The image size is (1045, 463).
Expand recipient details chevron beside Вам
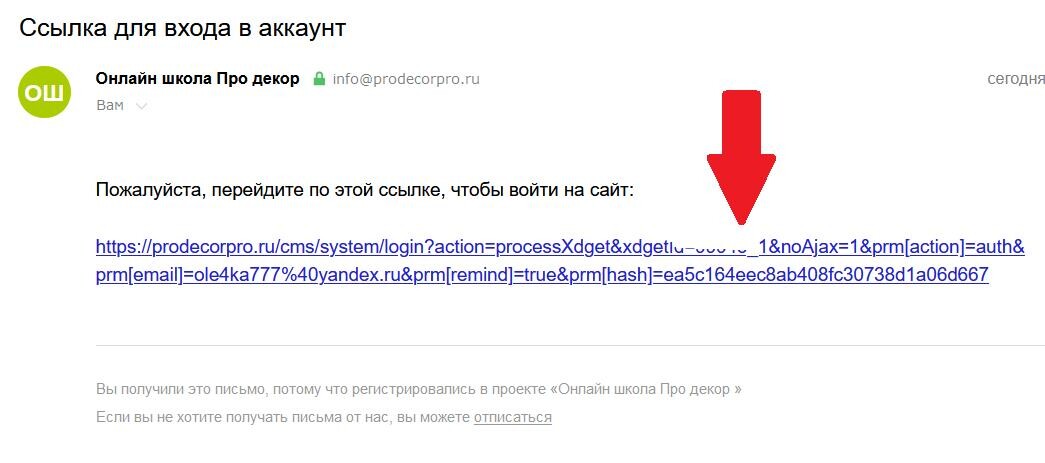(x=141, y=106)
